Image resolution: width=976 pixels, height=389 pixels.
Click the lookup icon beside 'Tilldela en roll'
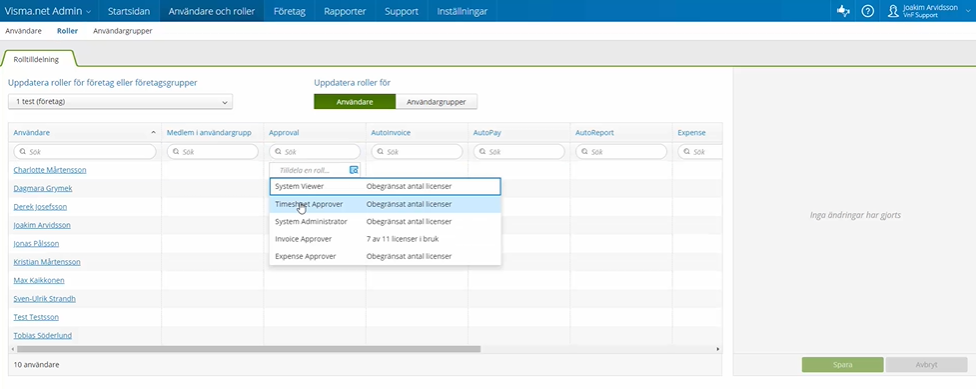354,170
